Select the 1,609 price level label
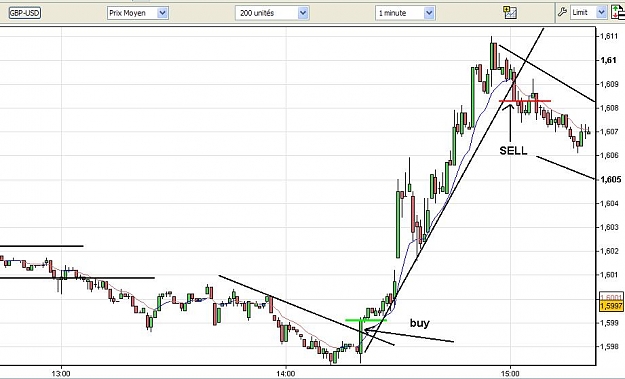The width and height of the screenshot is (625, 379). pyautogui.click(x=609, y=84)
